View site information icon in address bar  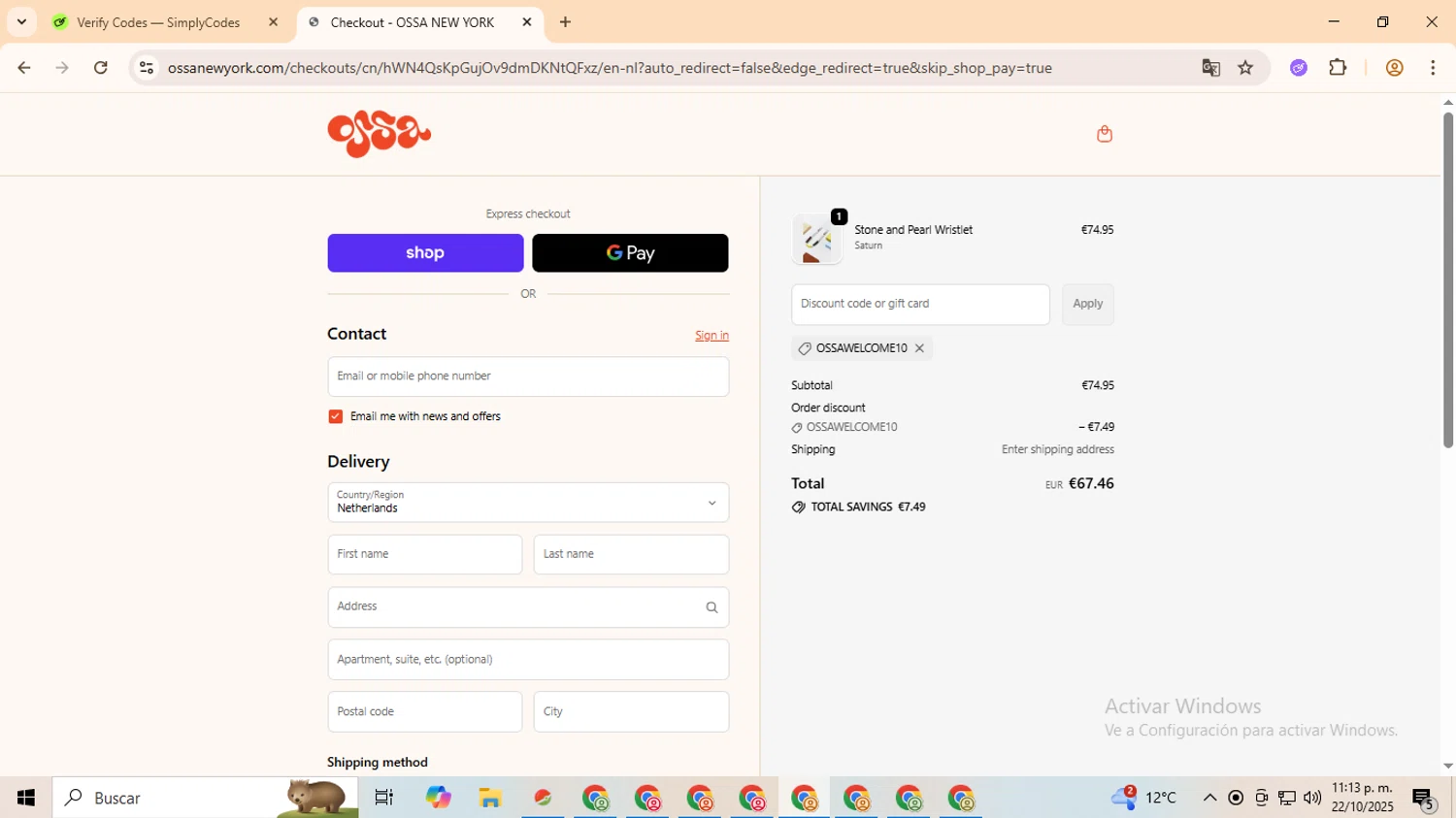[147, 68]
